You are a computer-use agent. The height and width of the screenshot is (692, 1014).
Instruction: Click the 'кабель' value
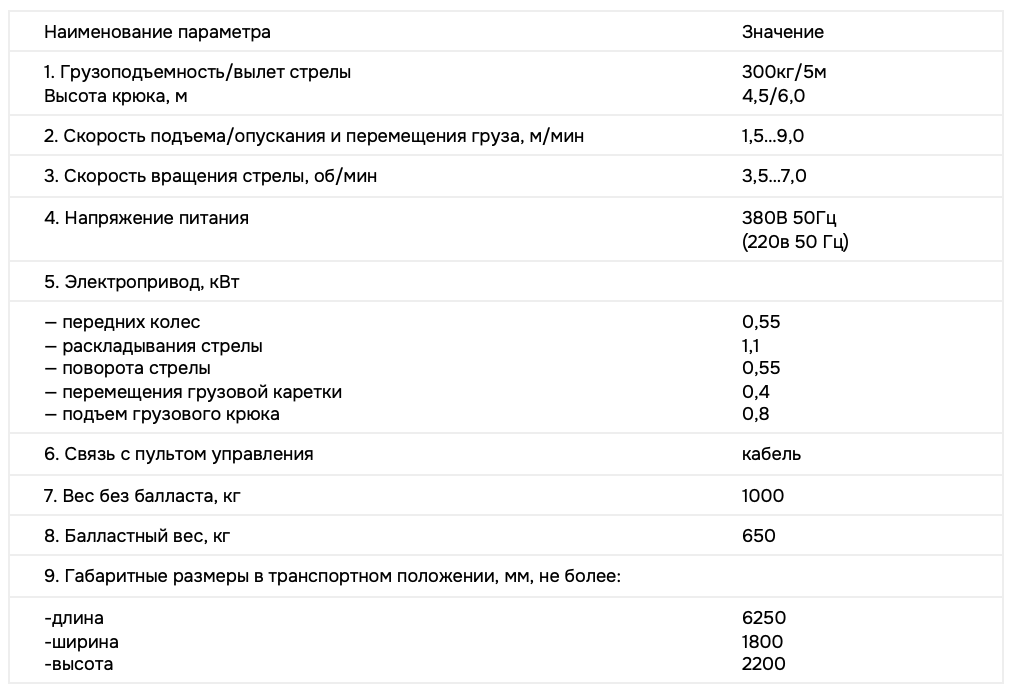[x=771, y=454]
